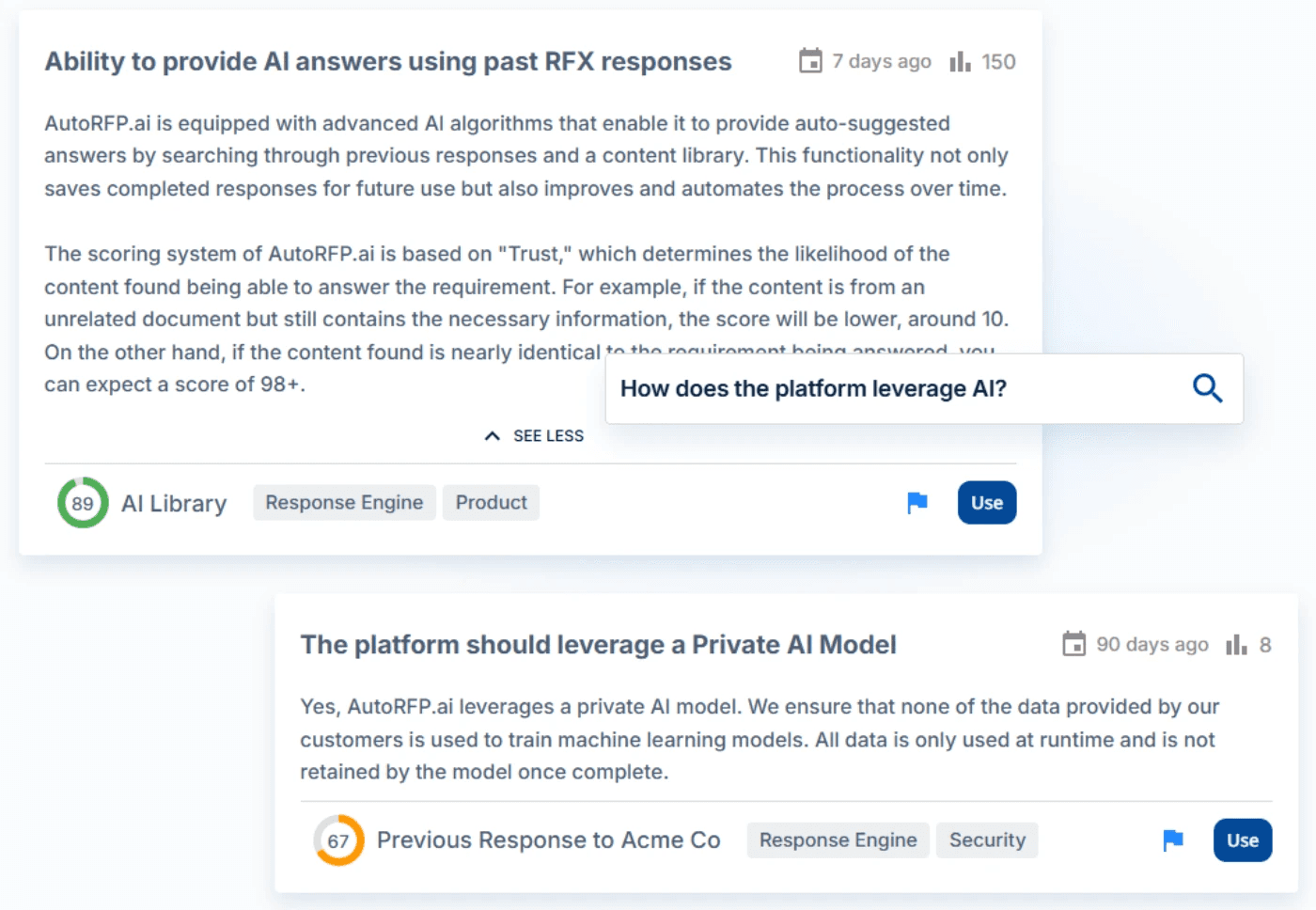Viewport: 1316px width, 910px height.
Task: Click the flag icon on the AI Library answer
Action: point(916,503)
